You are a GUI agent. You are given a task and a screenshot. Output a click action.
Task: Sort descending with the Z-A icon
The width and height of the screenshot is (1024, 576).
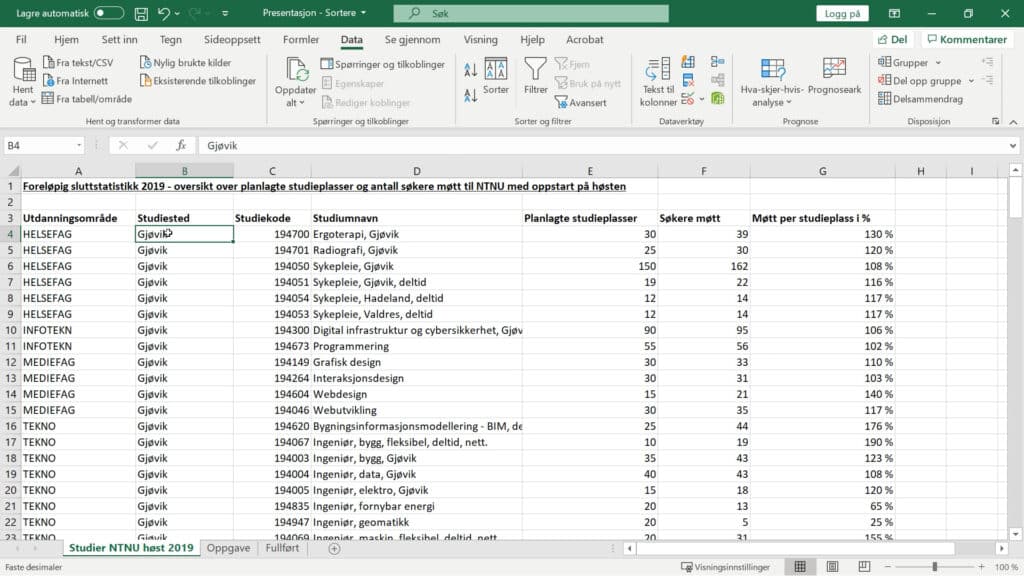[x=470, y=95]
